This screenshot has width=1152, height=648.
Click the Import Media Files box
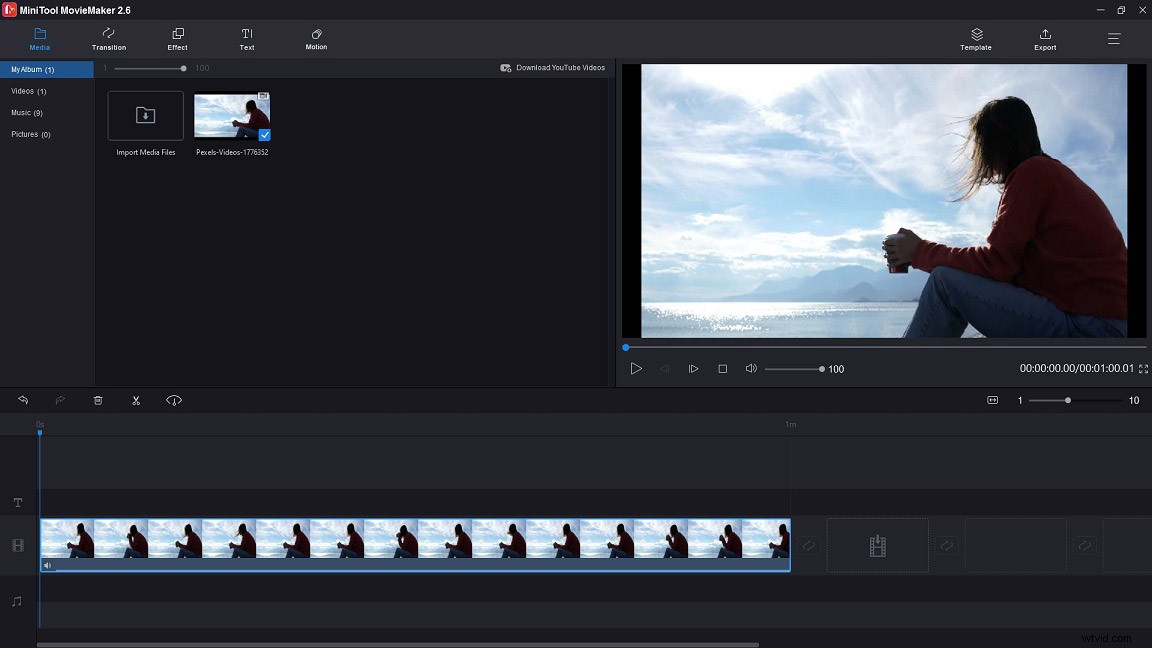(x=145, y=115)
